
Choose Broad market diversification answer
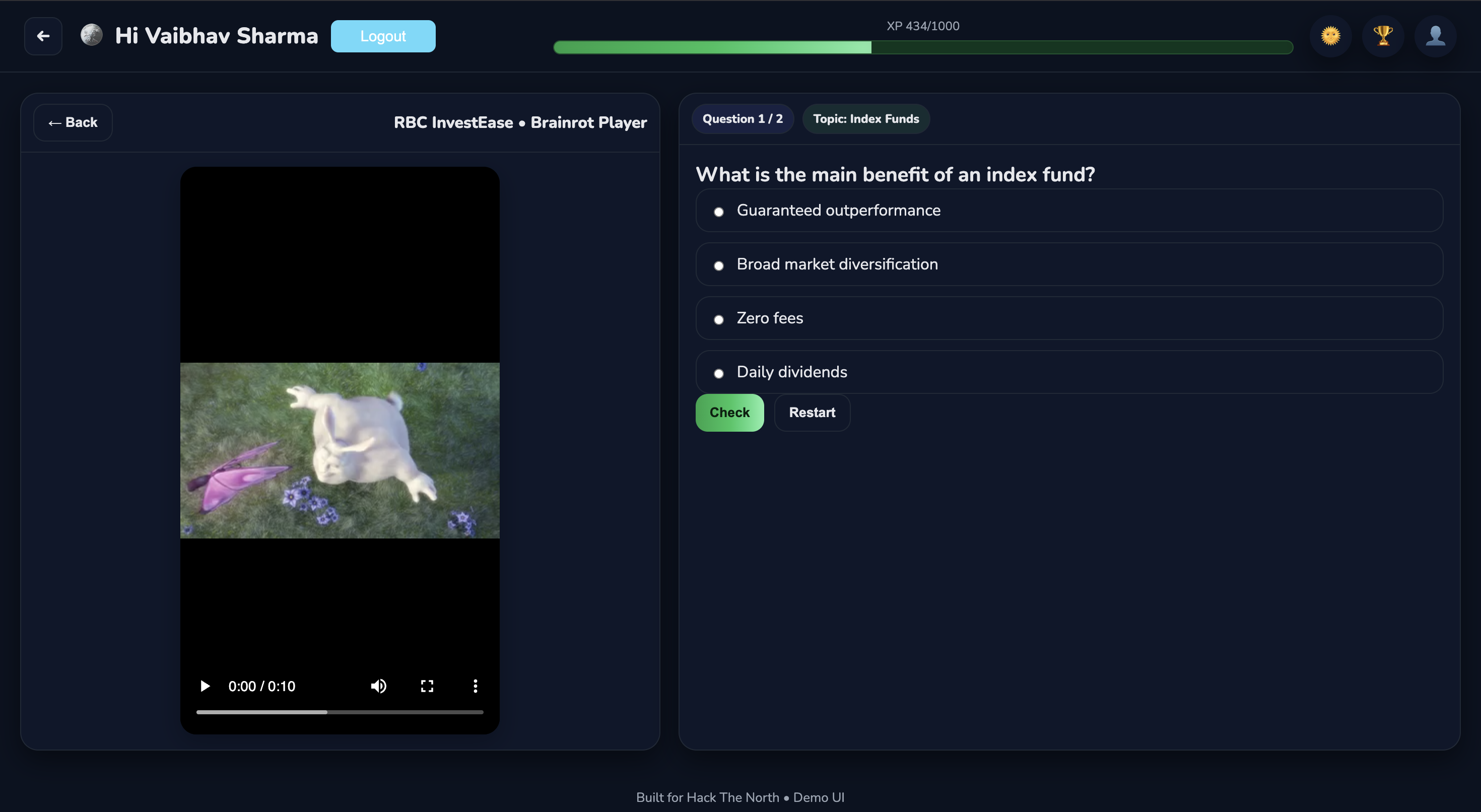(x=719, y=265)
